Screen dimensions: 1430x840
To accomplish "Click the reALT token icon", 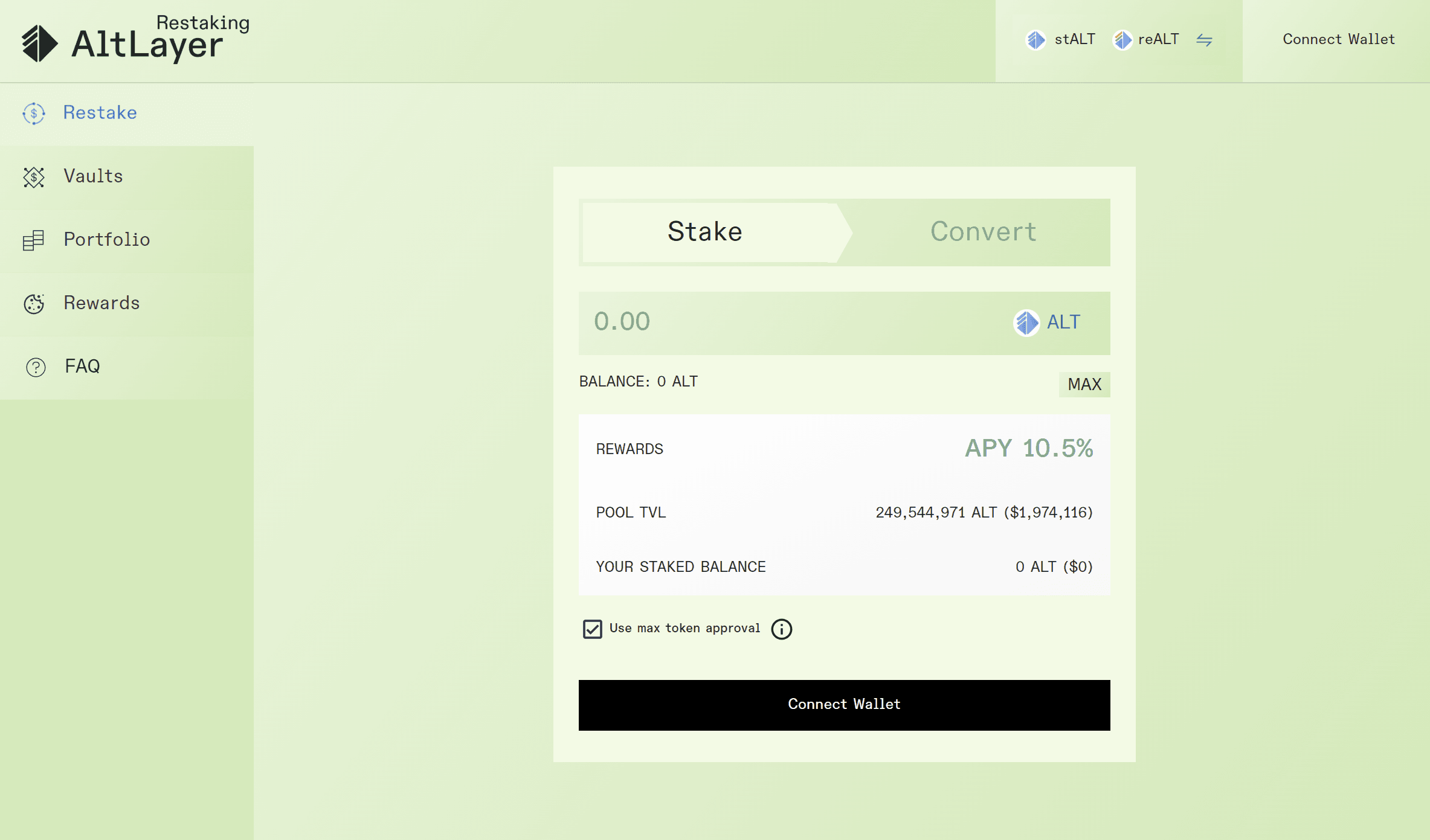I will click(1122, 40).
